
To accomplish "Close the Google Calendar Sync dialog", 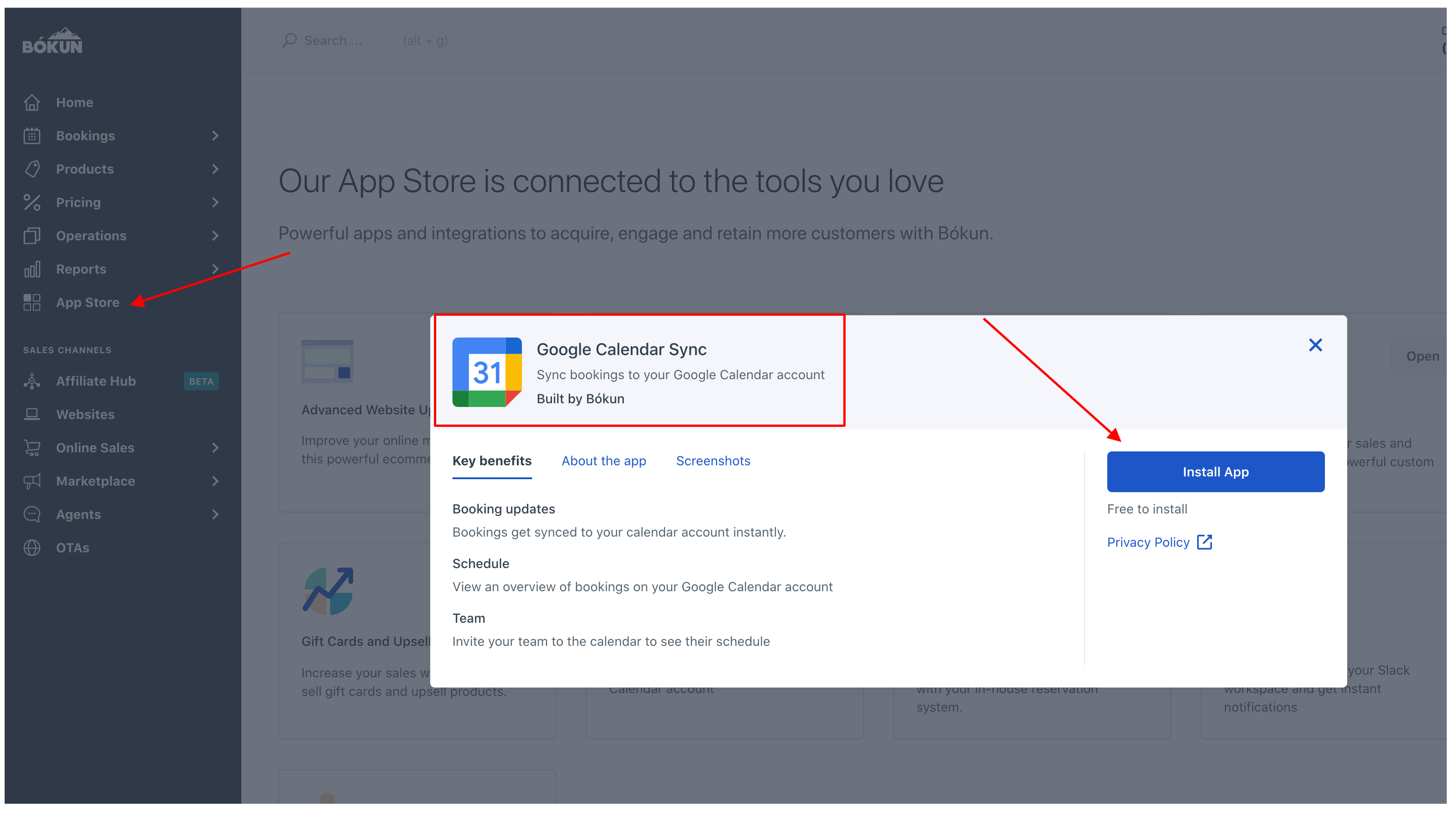I will 1315,344.
